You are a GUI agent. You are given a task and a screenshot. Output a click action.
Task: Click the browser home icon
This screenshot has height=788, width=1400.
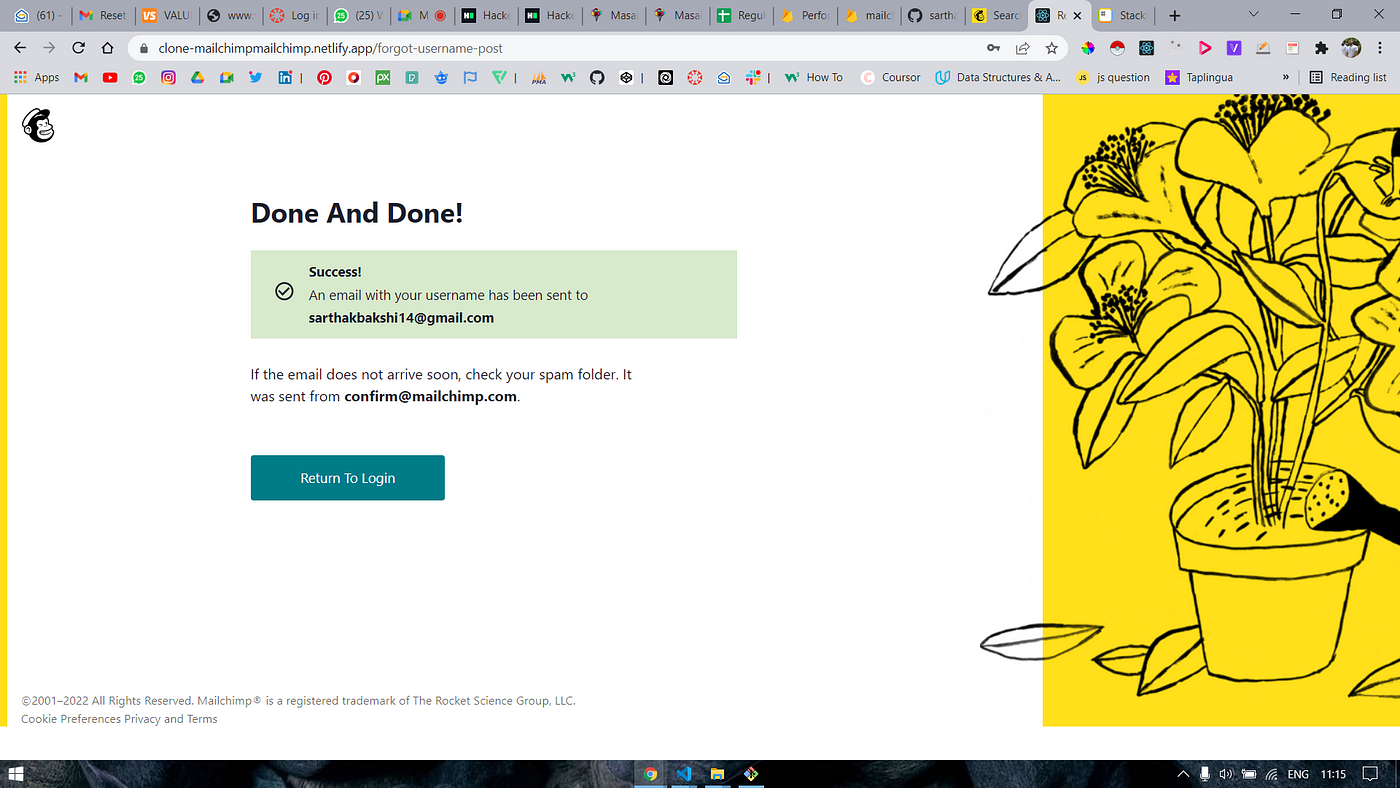pos(108,48)
